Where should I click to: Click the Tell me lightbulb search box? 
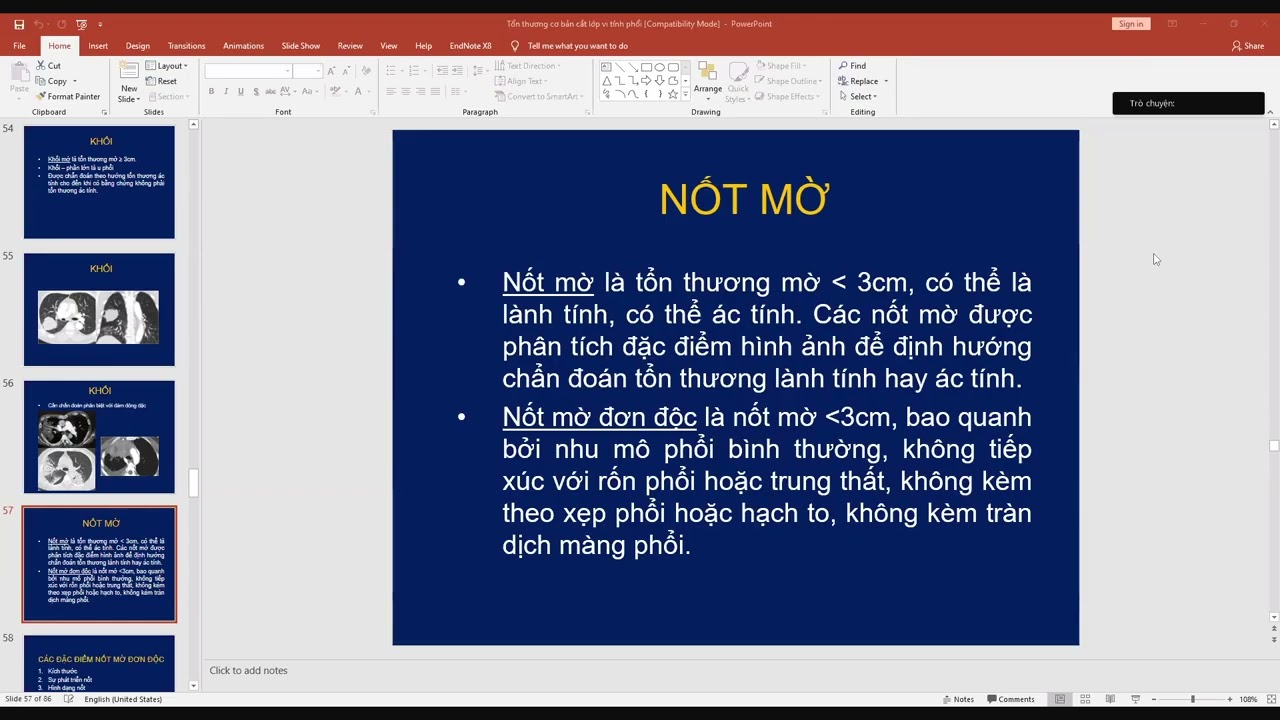pyautogui.click(x=569, y=46)
